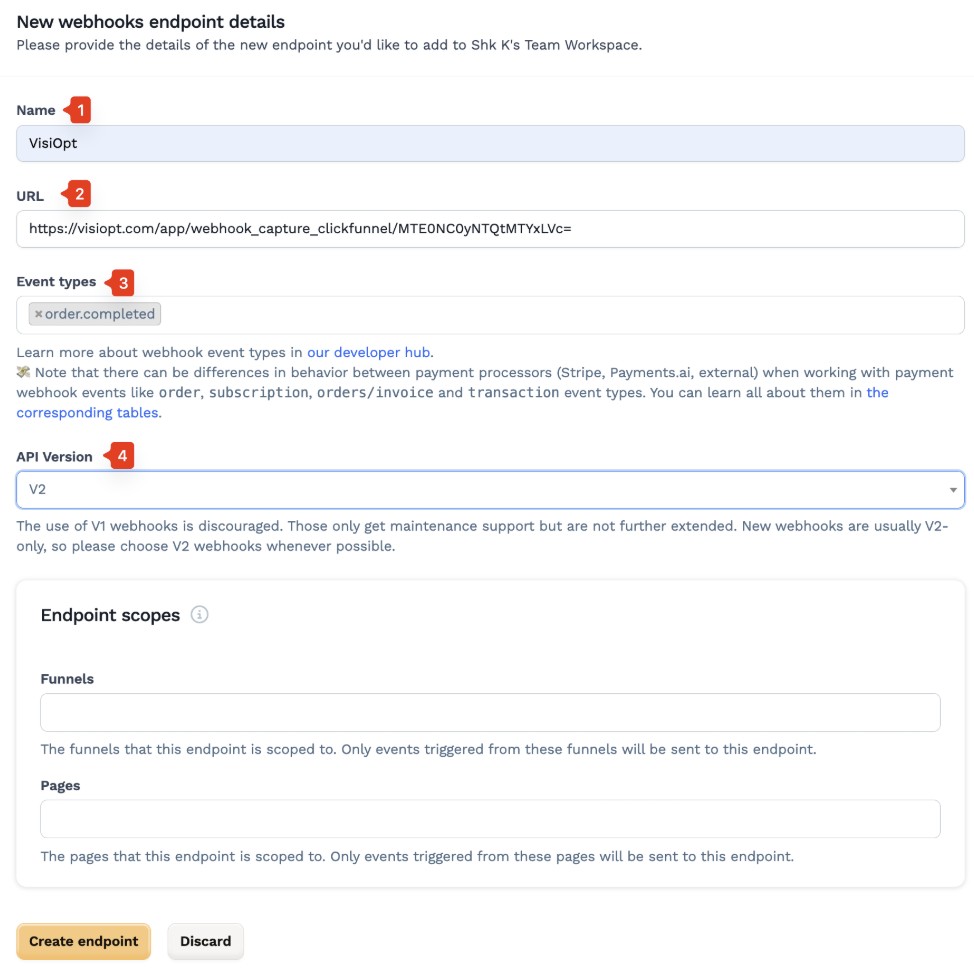Click the money emoji beside the Note text

(24, 372)
